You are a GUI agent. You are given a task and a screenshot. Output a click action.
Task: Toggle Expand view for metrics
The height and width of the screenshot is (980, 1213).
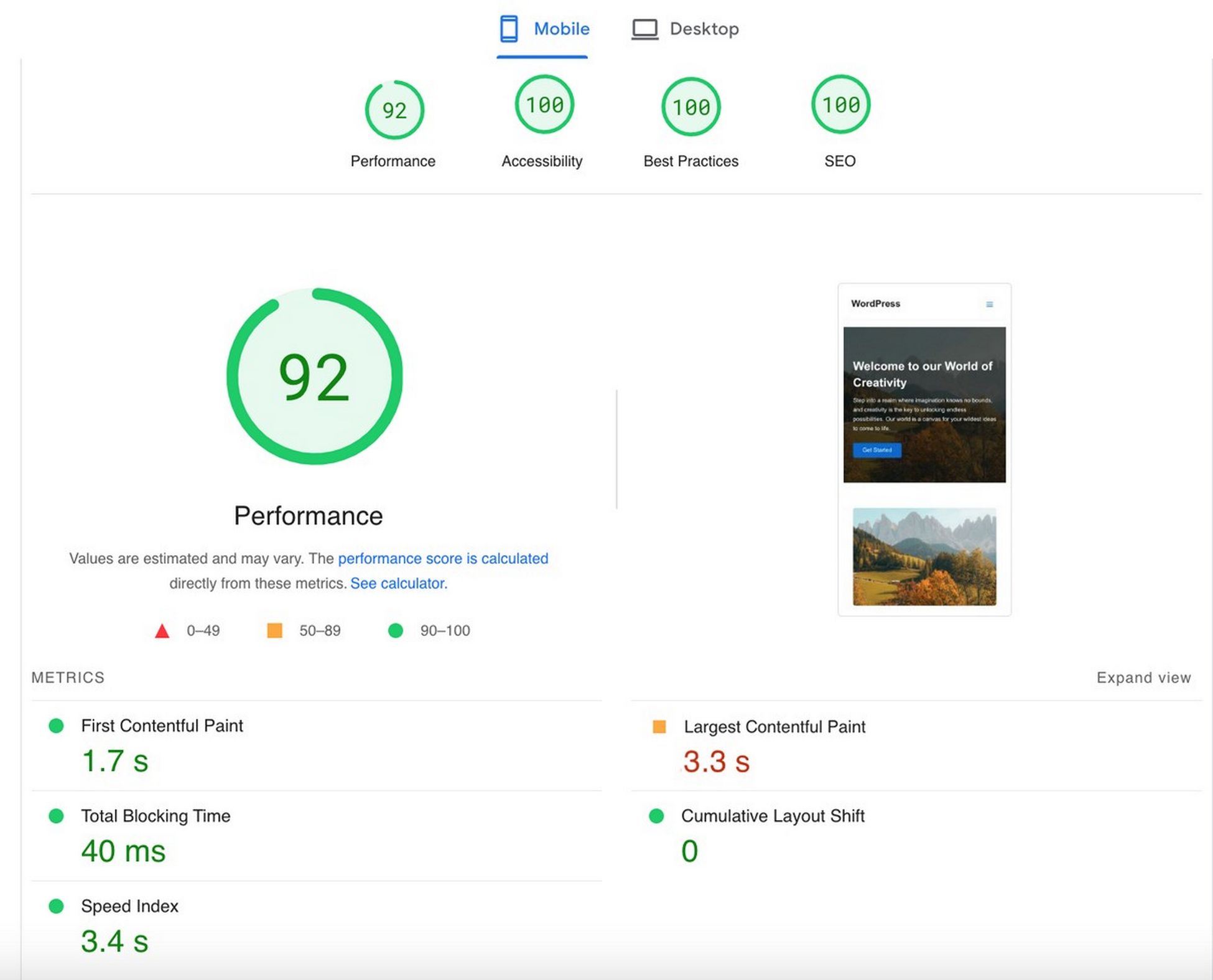click(1143, 678)
